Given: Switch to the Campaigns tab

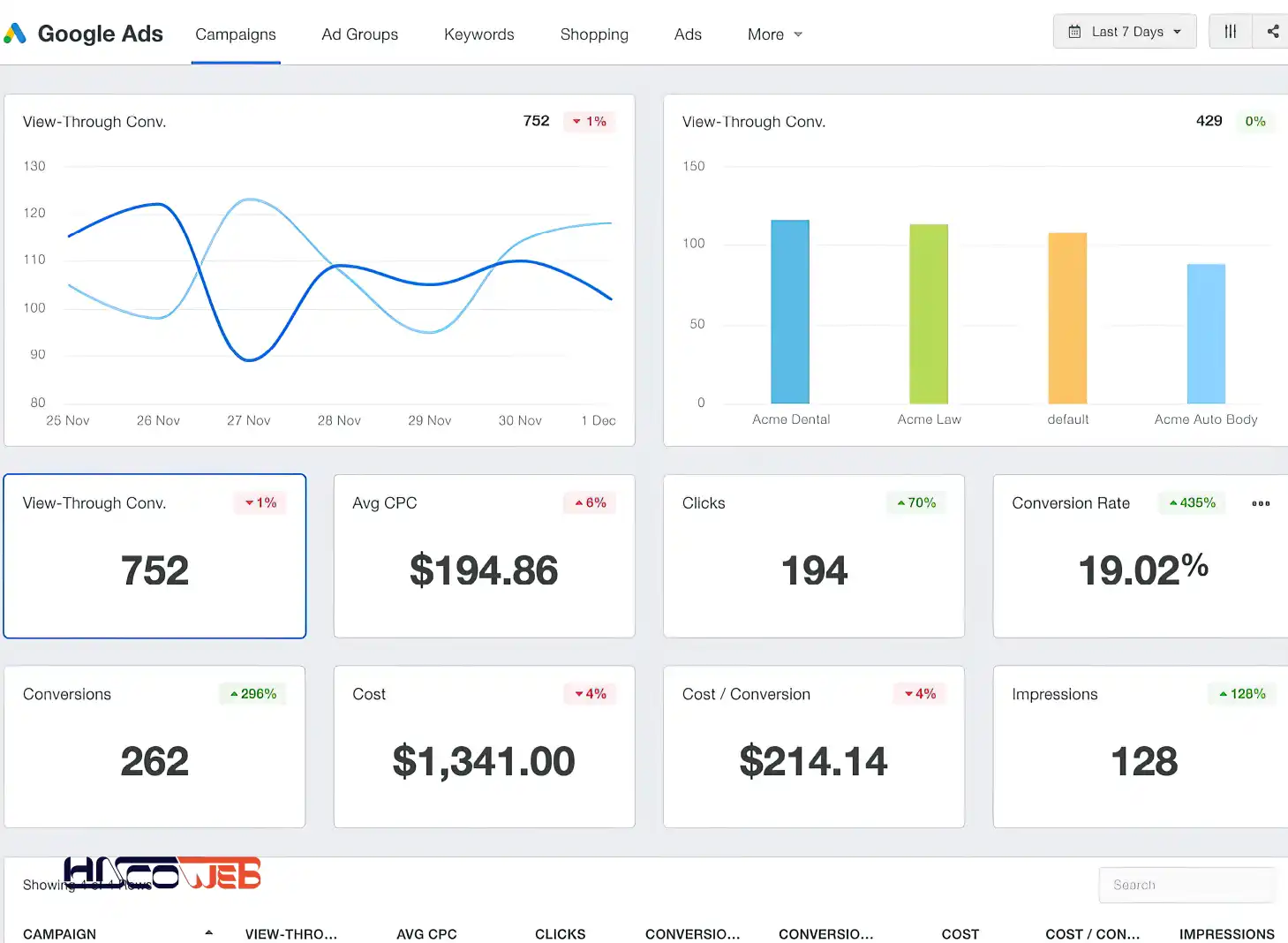Looking at the screenshot, I should pos(236,34).
